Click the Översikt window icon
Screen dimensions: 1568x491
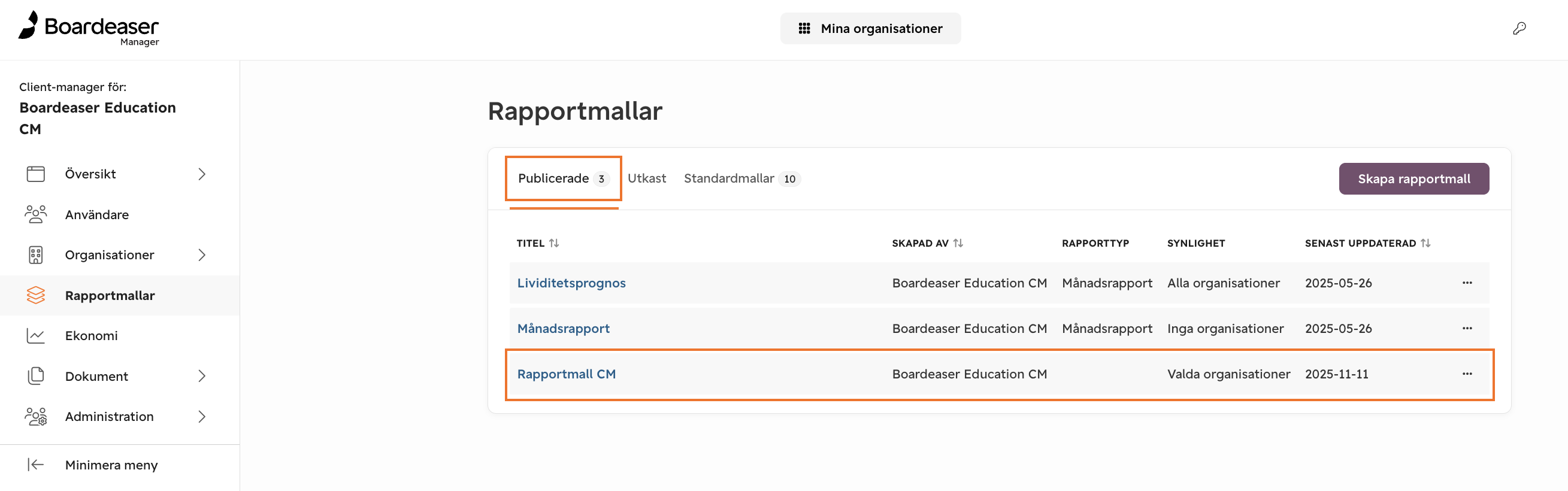tap(36, 174)
